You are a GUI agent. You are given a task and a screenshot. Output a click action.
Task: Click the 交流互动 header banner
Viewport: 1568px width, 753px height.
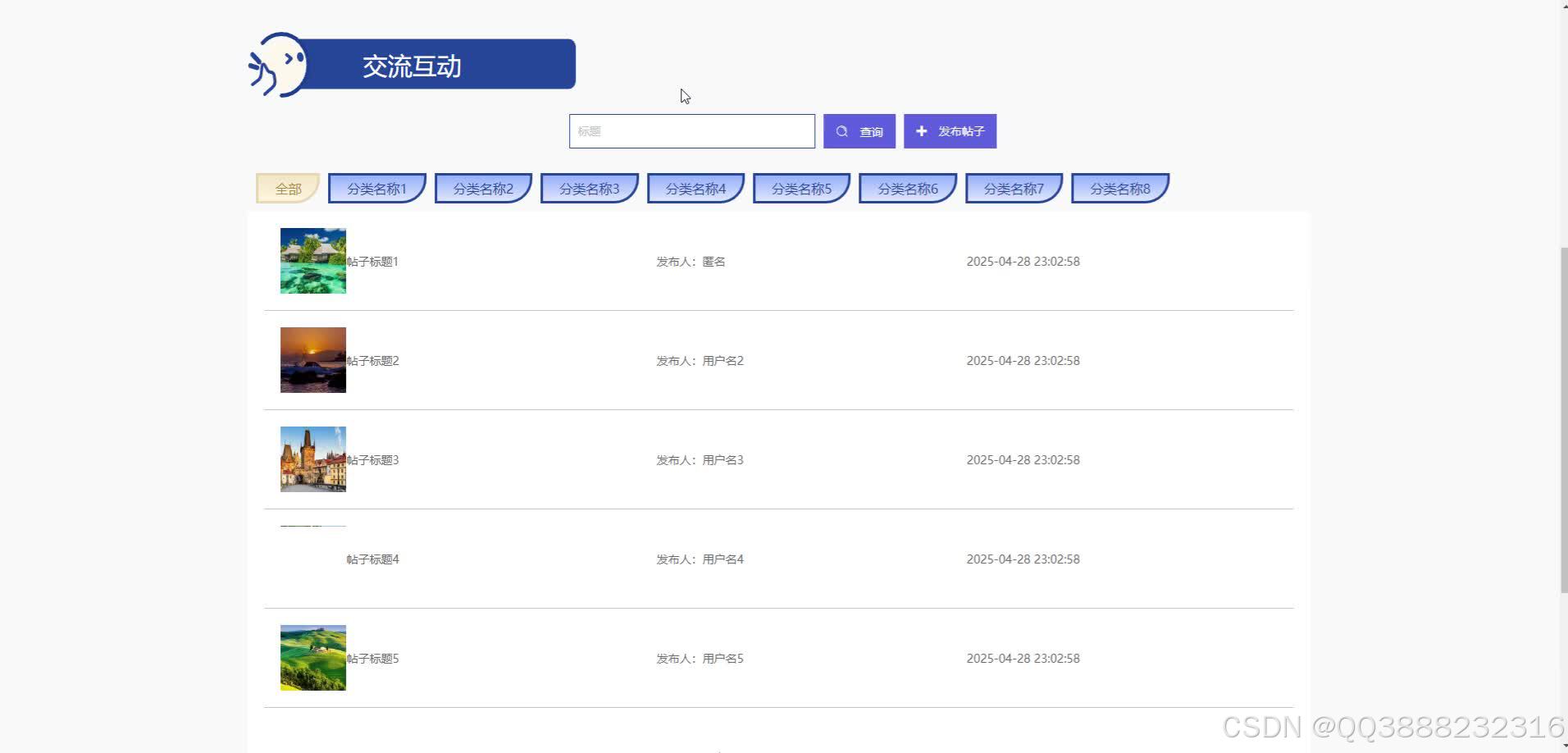pos(412,64)
